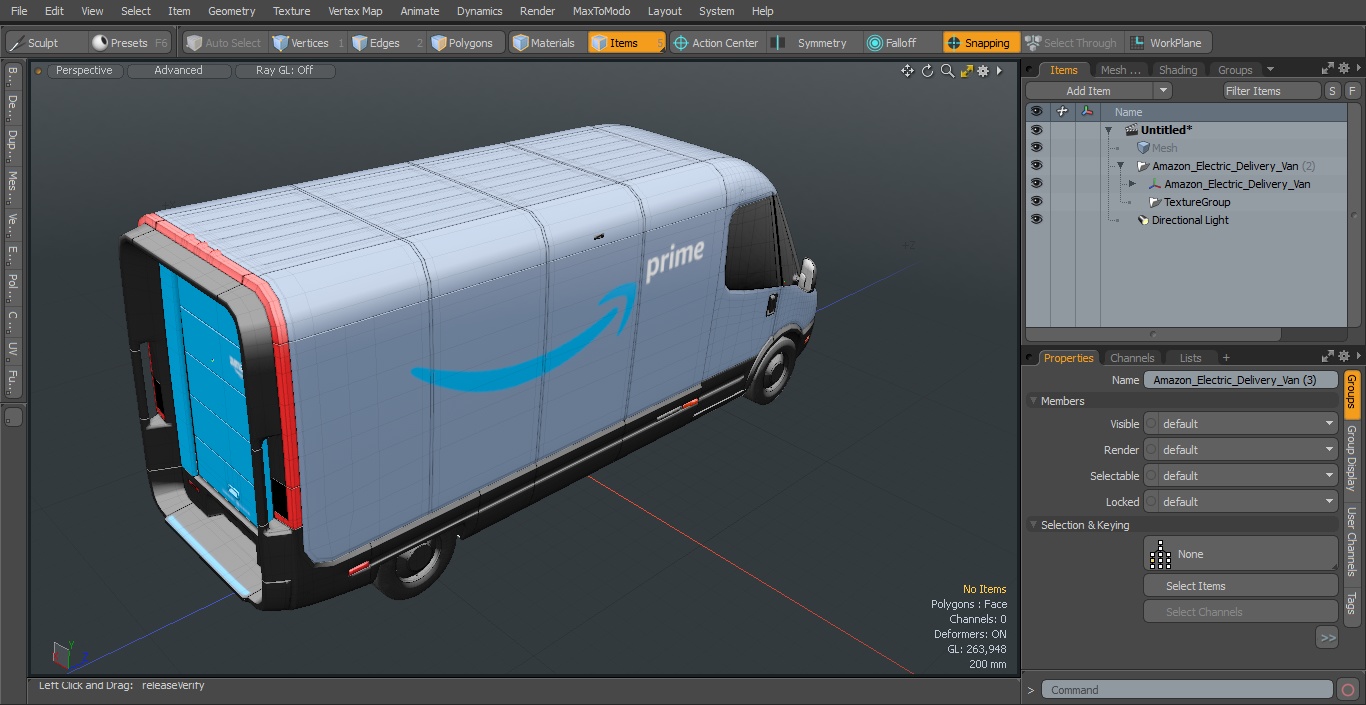Hide the Amazon_Electric_Delivery_Van (2) group
This screenshot has width=1366, height=705.
point(1036,166)
